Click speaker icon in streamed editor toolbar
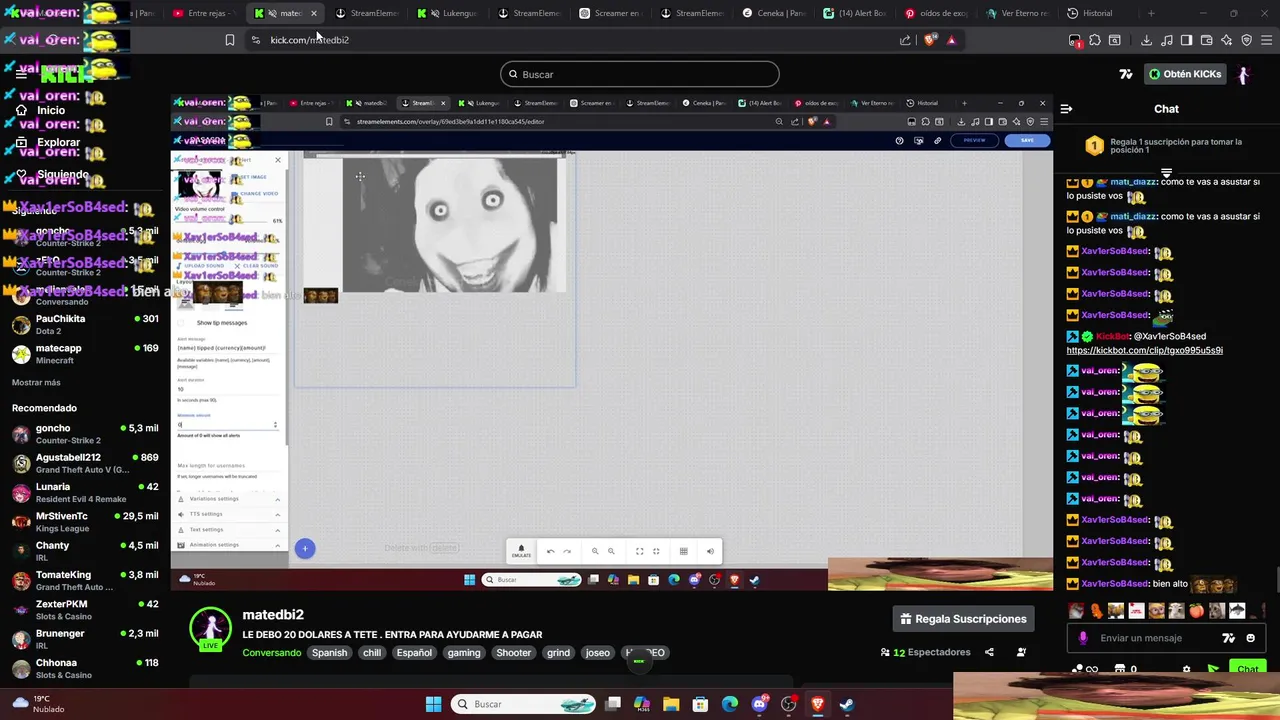The image size is (1280, 720). click(x=710, y=551)
